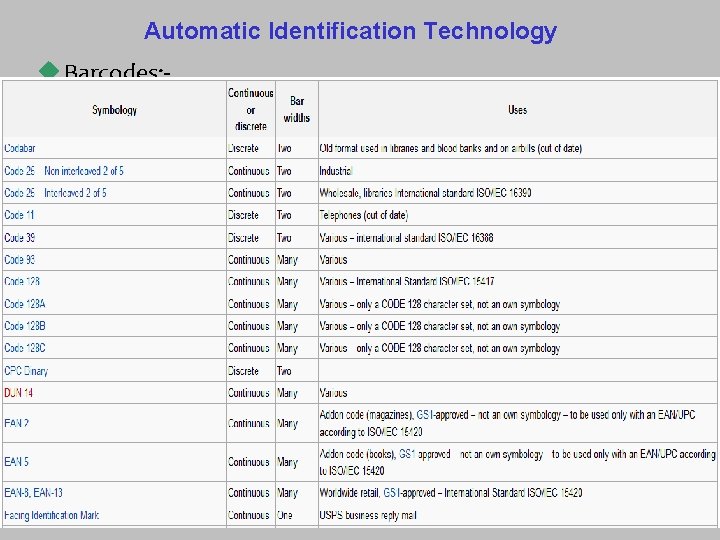Open the EAN-8, EAN-13 link
The height and width of the screenshot is (540, 720).
[34, 493]
